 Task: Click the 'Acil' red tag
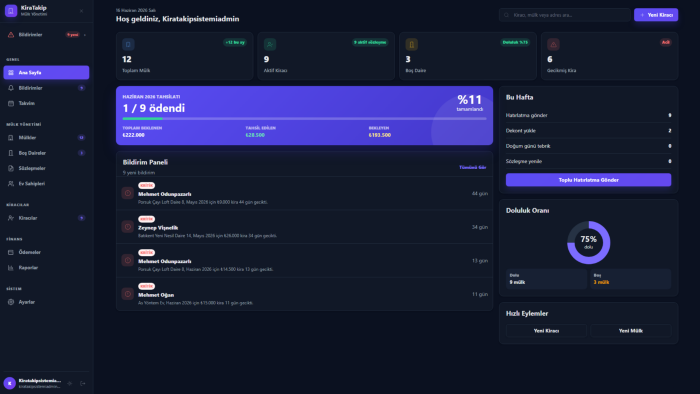666,42
